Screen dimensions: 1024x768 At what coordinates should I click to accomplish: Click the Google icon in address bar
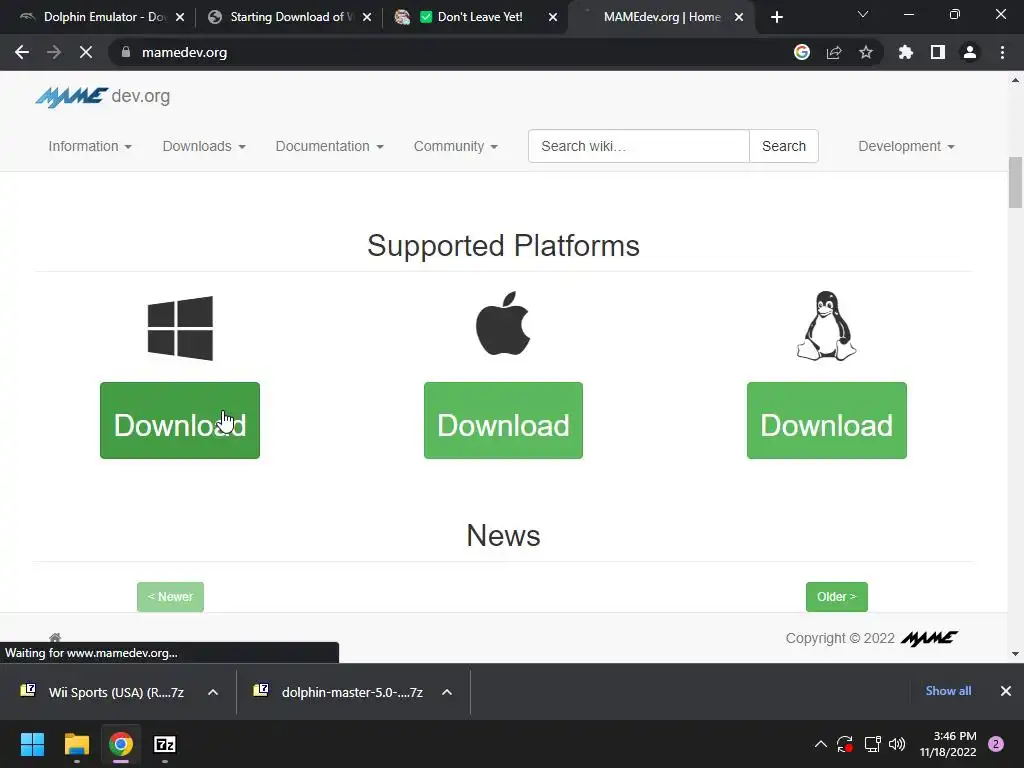point(802,52)
